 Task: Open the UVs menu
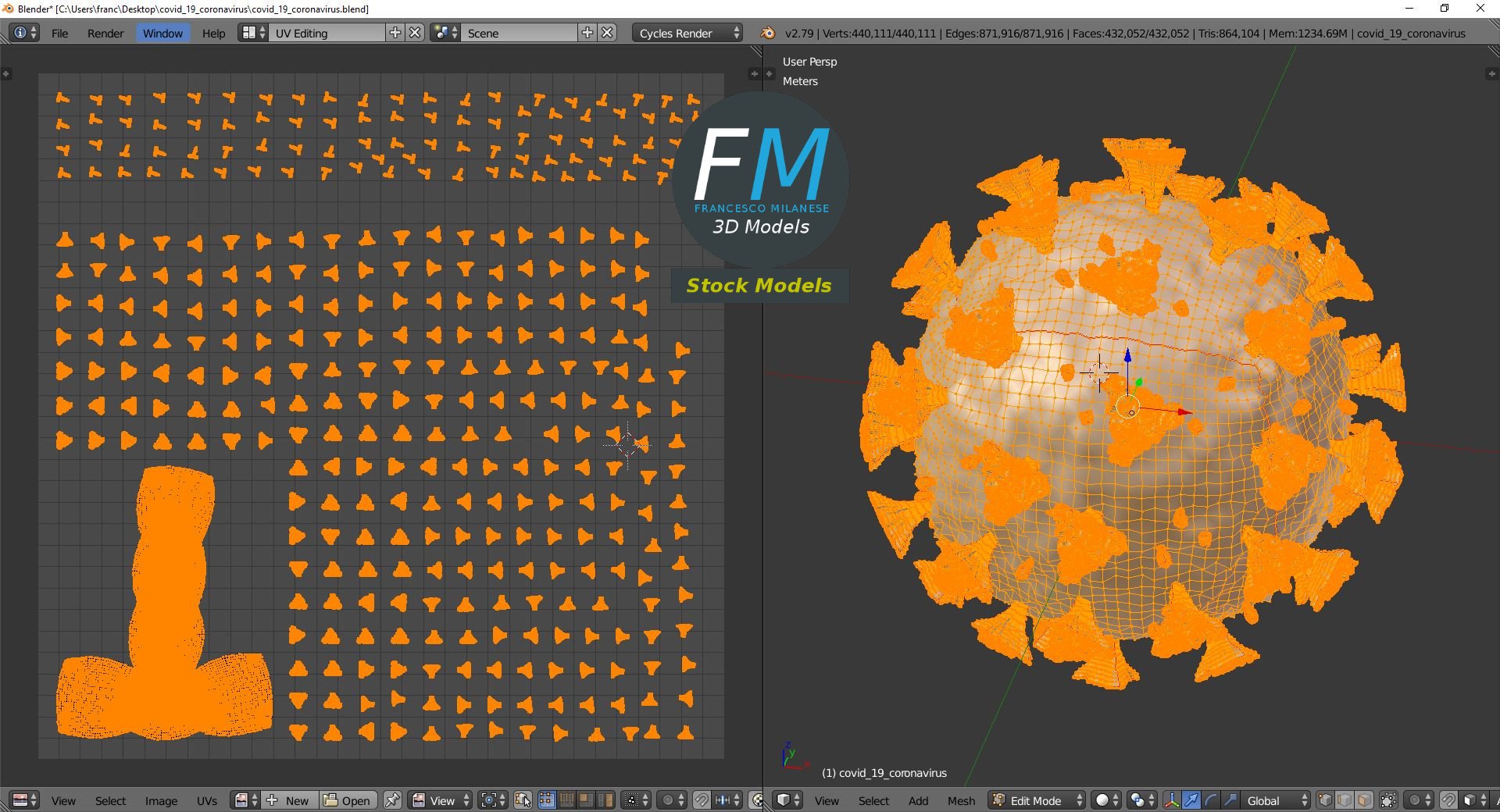207,800
